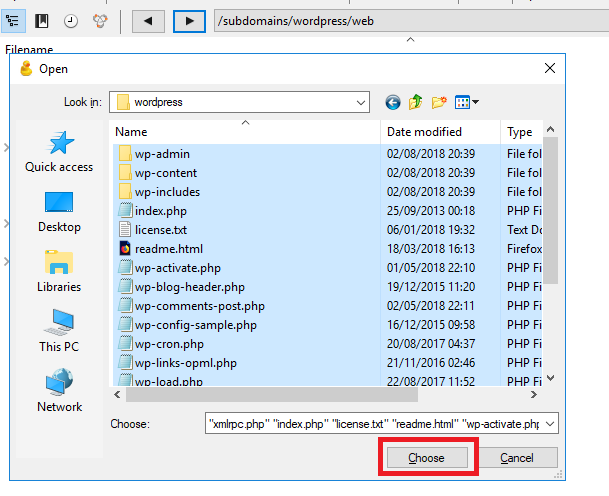Click date 25/09/2013 00:18 cell
The height and width of the screenshot is (496, 609).
(431, 211)
